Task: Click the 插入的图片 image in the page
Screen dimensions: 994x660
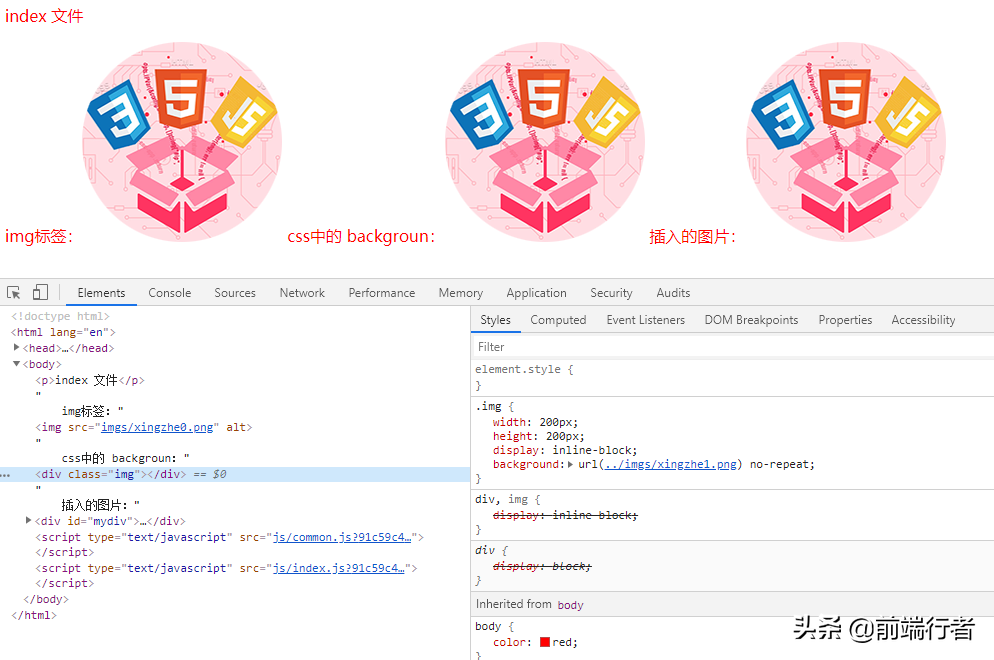Action: point(846,142)
